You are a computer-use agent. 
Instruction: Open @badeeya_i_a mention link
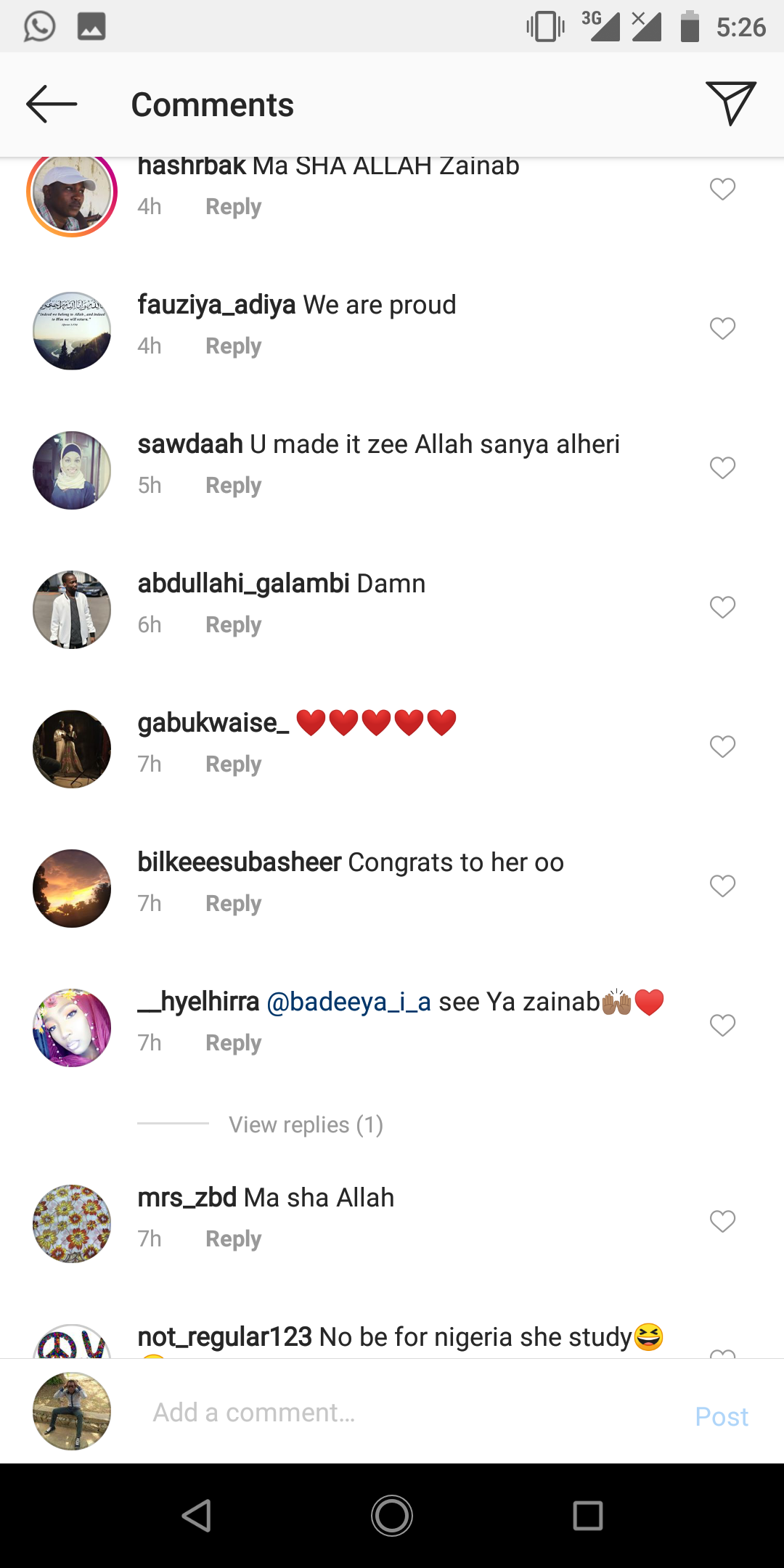348,1002
